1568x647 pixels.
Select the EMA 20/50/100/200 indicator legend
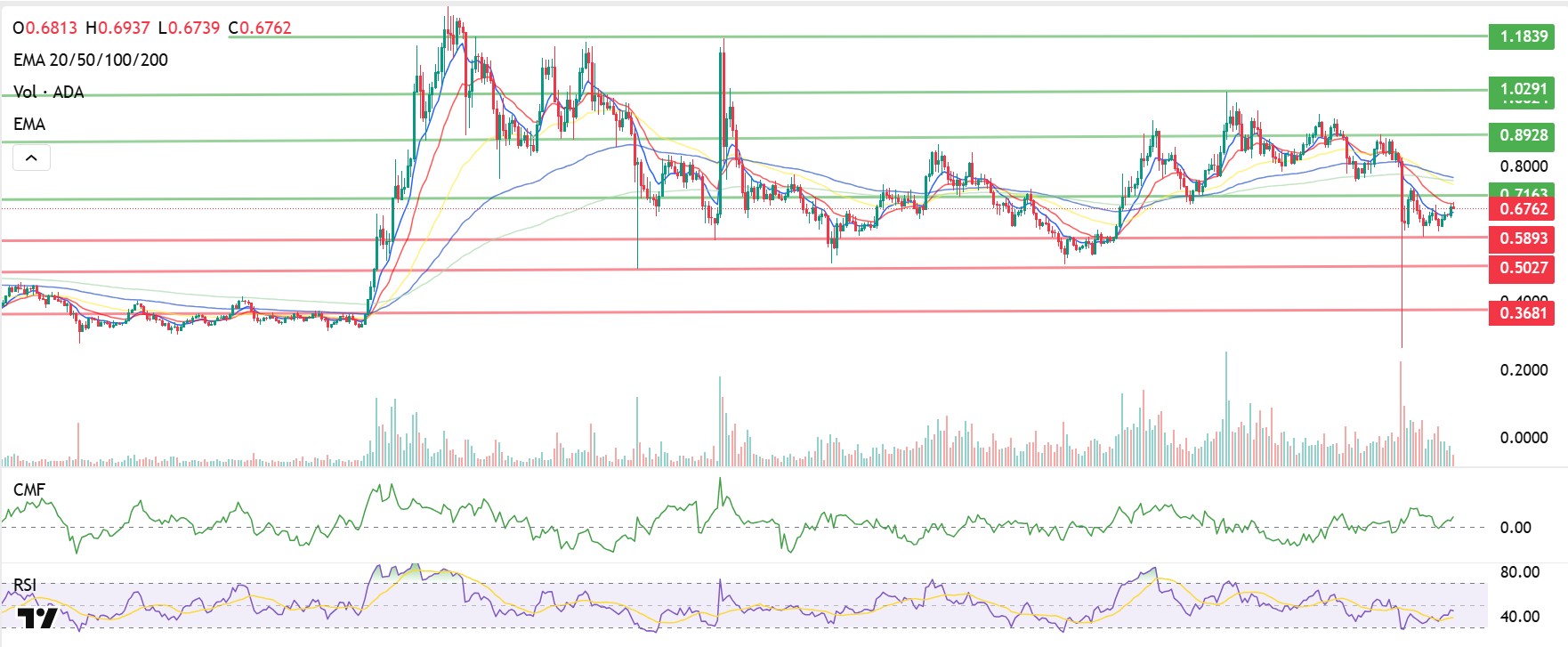90,60
